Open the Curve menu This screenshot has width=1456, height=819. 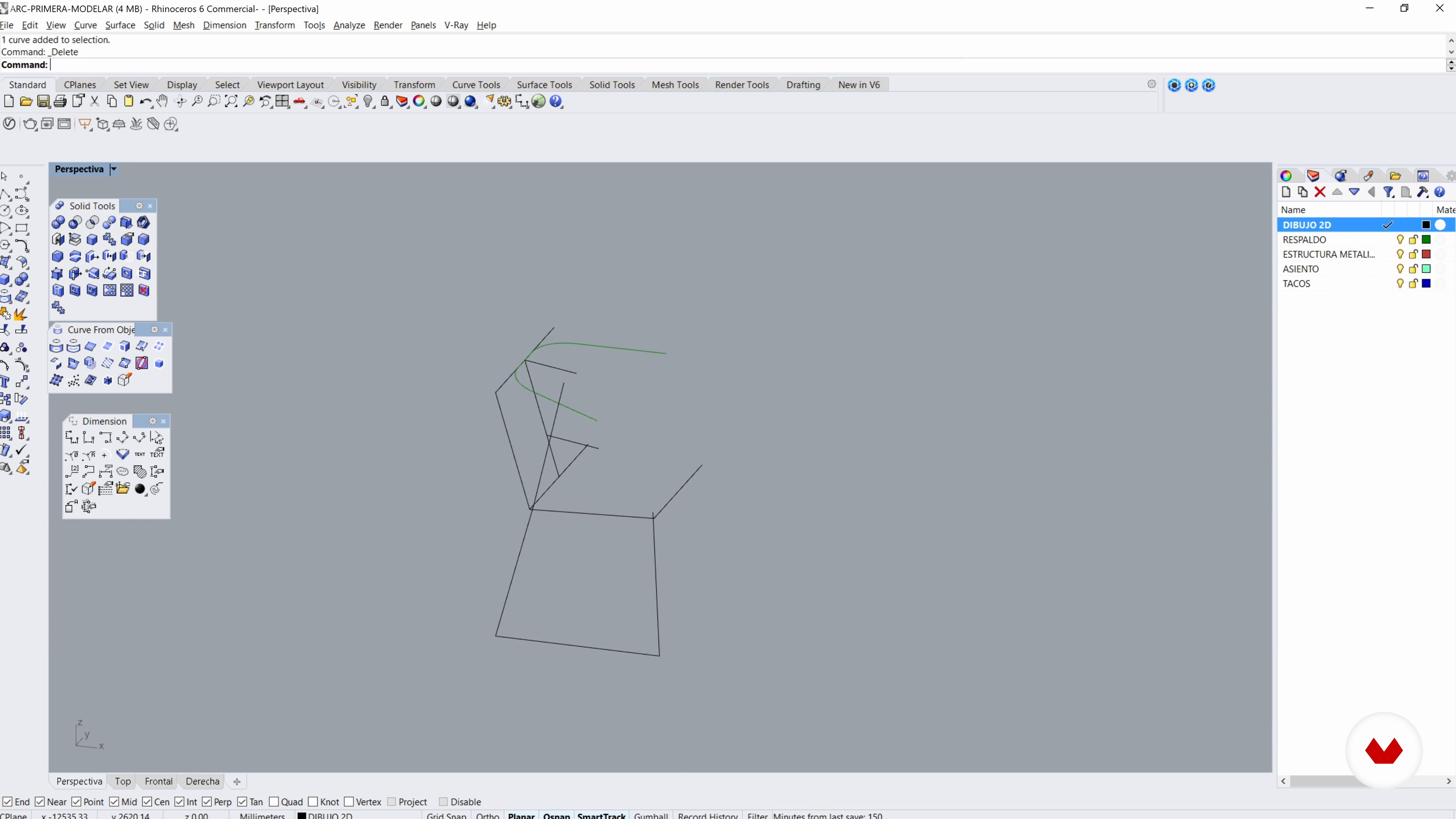85,25
